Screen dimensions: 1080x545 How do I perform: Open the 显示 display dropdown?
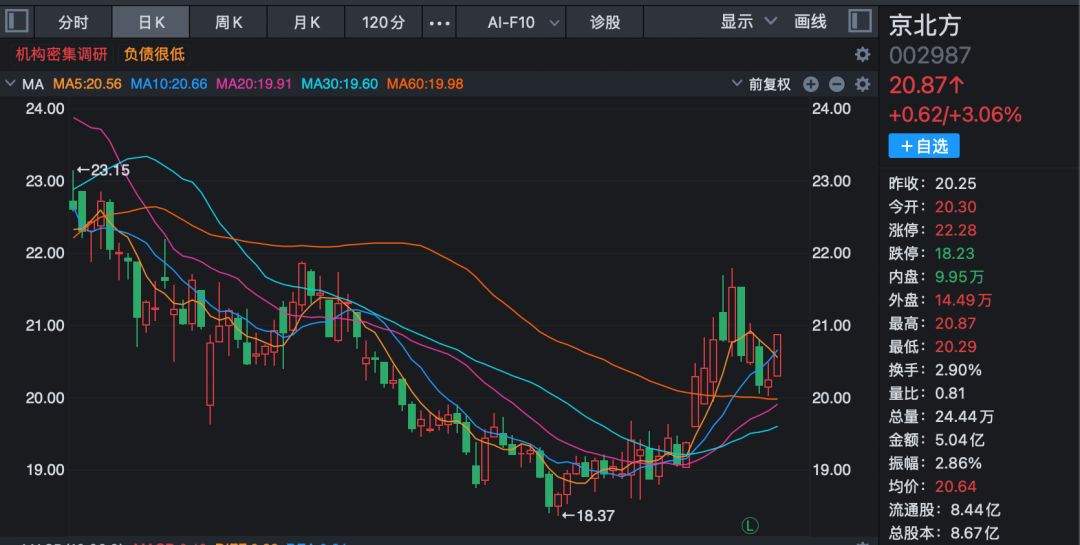[x=748, y=22]
